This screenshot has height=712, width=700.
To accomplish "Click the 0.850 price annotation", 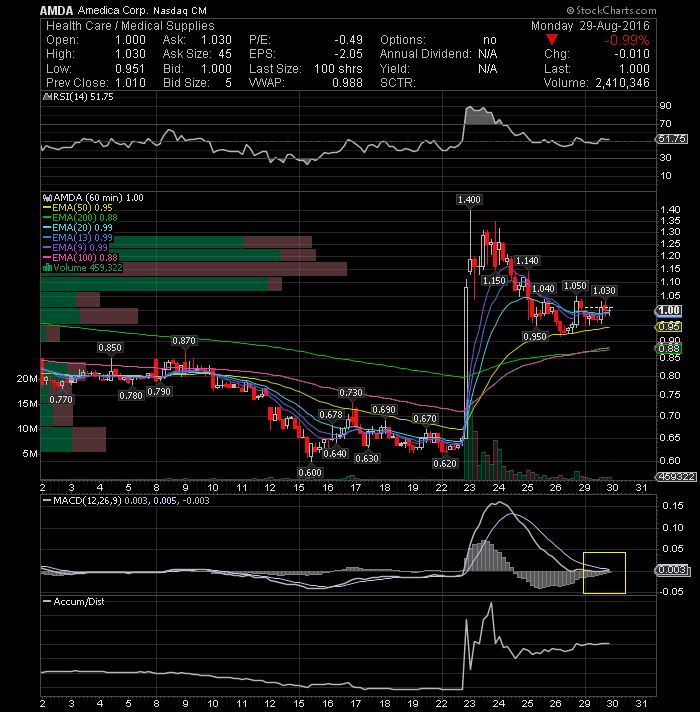I will click(x=110, y=347).
